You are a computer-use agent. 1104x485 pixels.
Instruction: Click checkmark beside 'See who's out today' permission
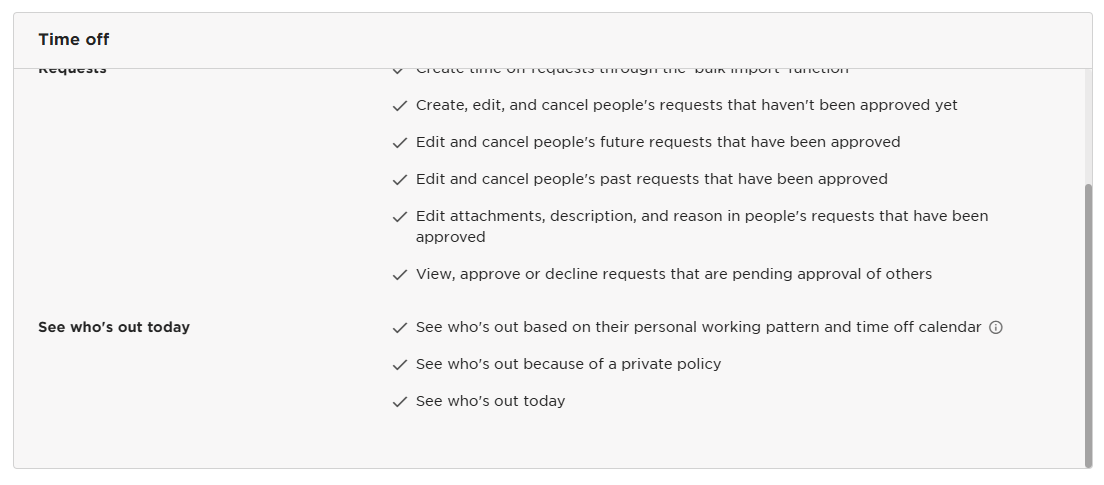pos(400,402)
